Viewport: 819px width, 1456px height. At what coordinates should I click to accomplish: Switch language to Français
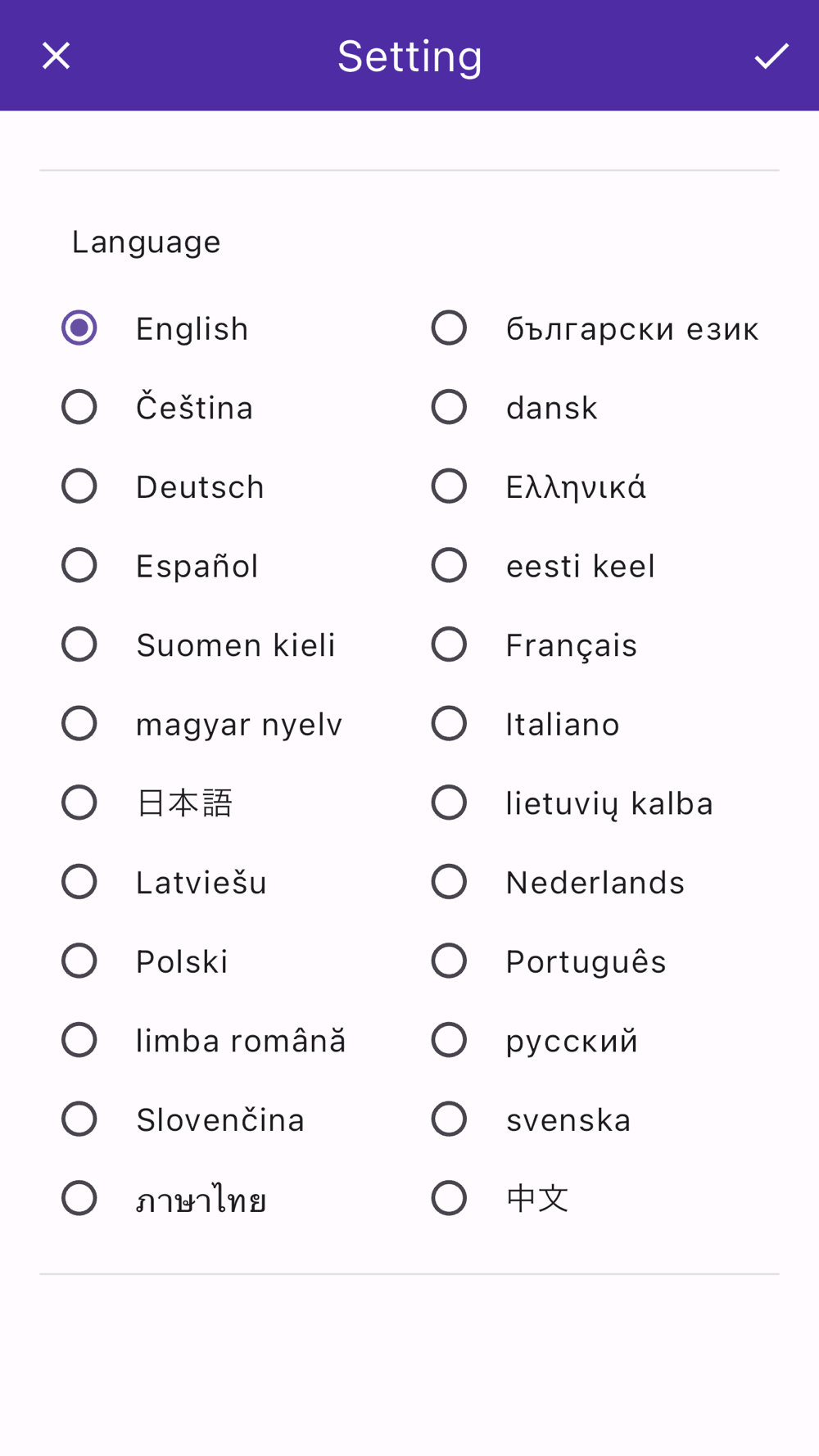(x=449, y=644)
